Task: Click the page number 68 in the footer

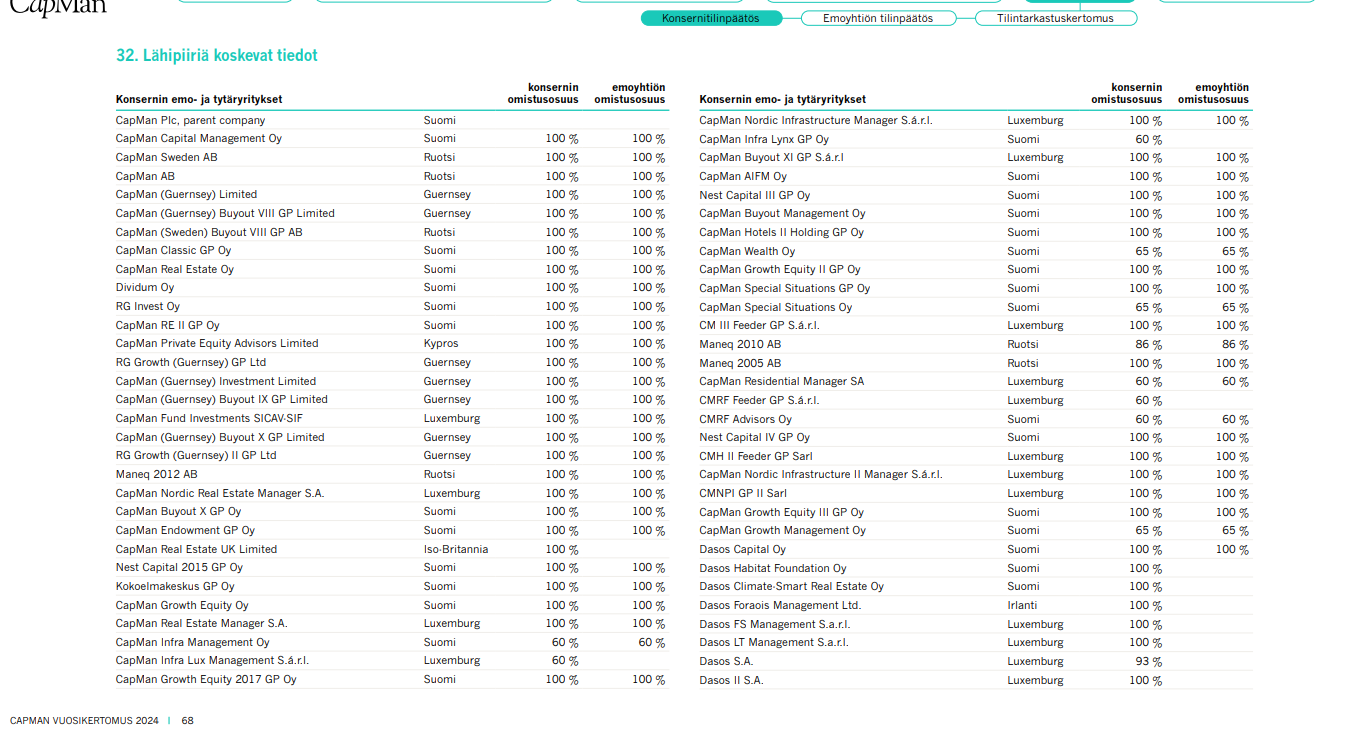Action: (187, 720)
